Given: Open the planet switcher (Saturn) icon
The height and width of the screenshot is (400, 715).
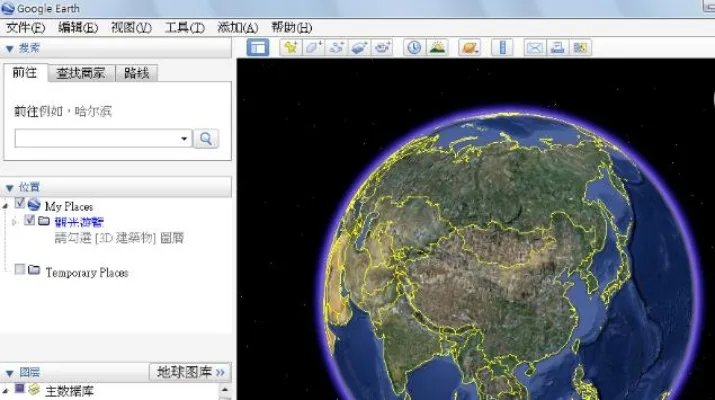Looking at the screenshot, I should tap(470, 47).
